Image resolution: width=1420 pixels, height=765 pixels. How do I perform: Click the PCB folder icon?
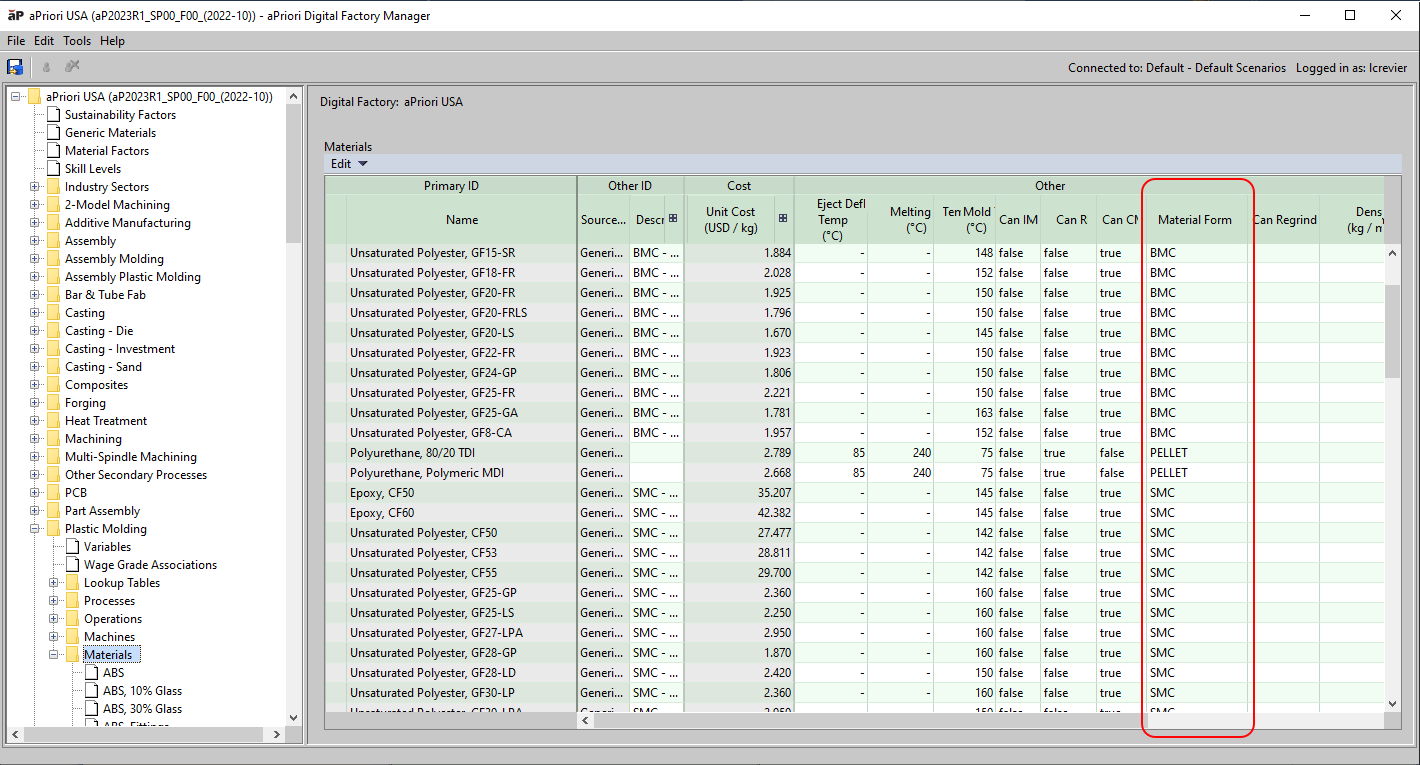pyautogui.click(x=54, y=493)
